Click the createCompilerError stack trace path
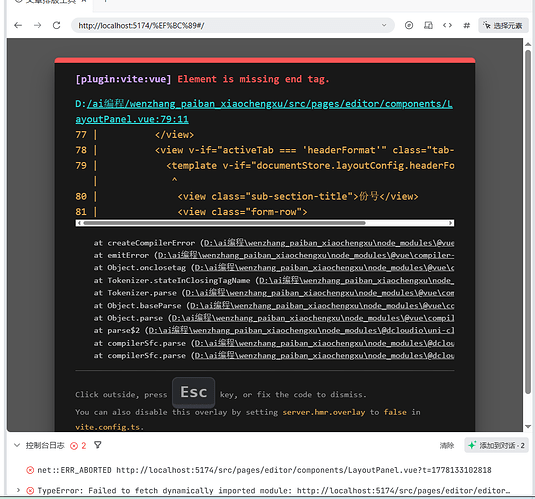This screenshot has width=535, height=499. point(328,243)
